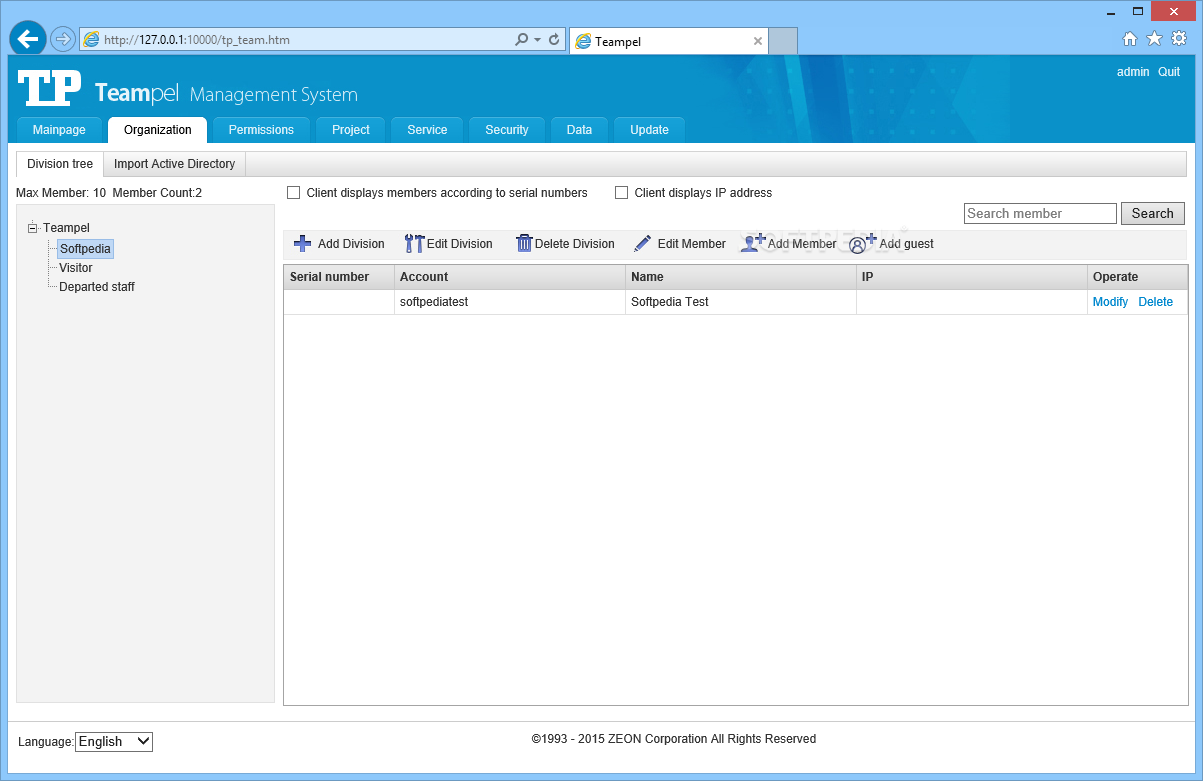This screenshot has width=1203, height=781.
Task: Select Teampel root tree item
Action: (x=66, y=228)
